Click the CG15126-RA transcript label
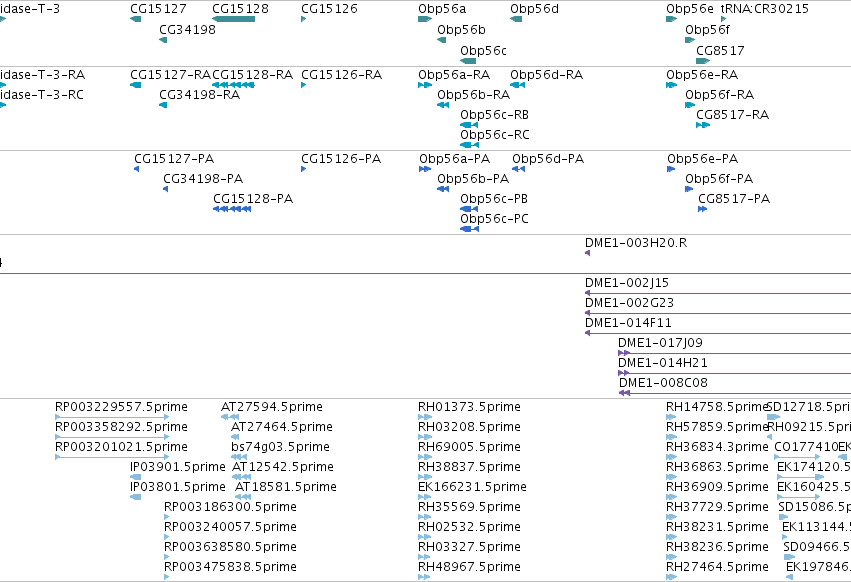This screenshot has height=582, width=851. tap(341, 74)
